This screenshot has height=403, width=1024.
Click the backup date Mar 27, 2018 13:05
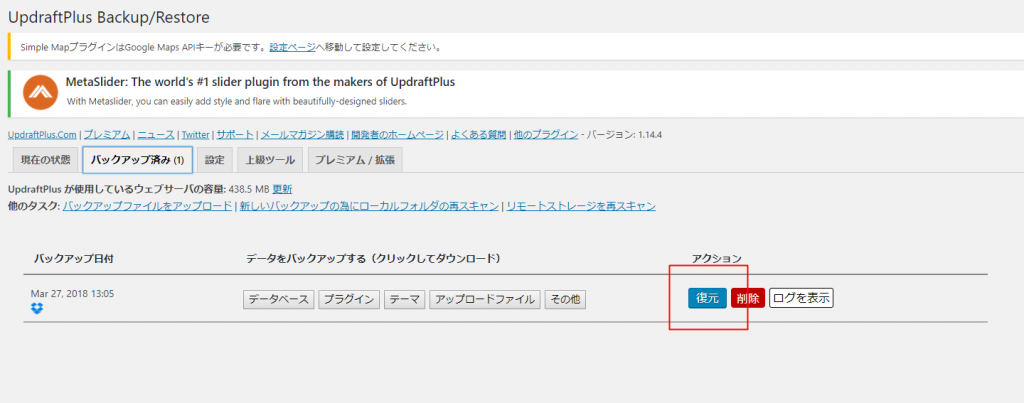pyautogui.click(x=72, y=294)
